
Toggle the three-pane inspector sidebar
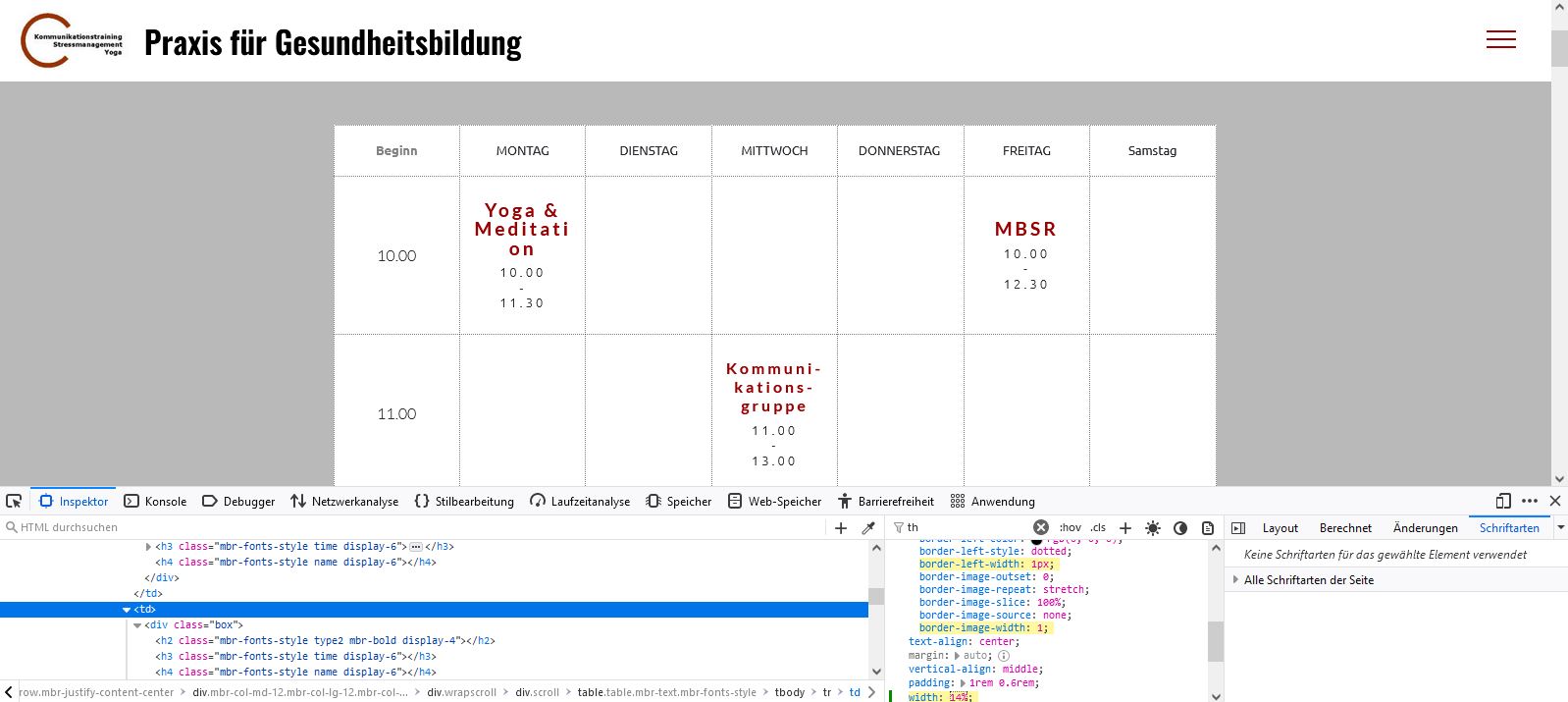(x=1238, y=527)
